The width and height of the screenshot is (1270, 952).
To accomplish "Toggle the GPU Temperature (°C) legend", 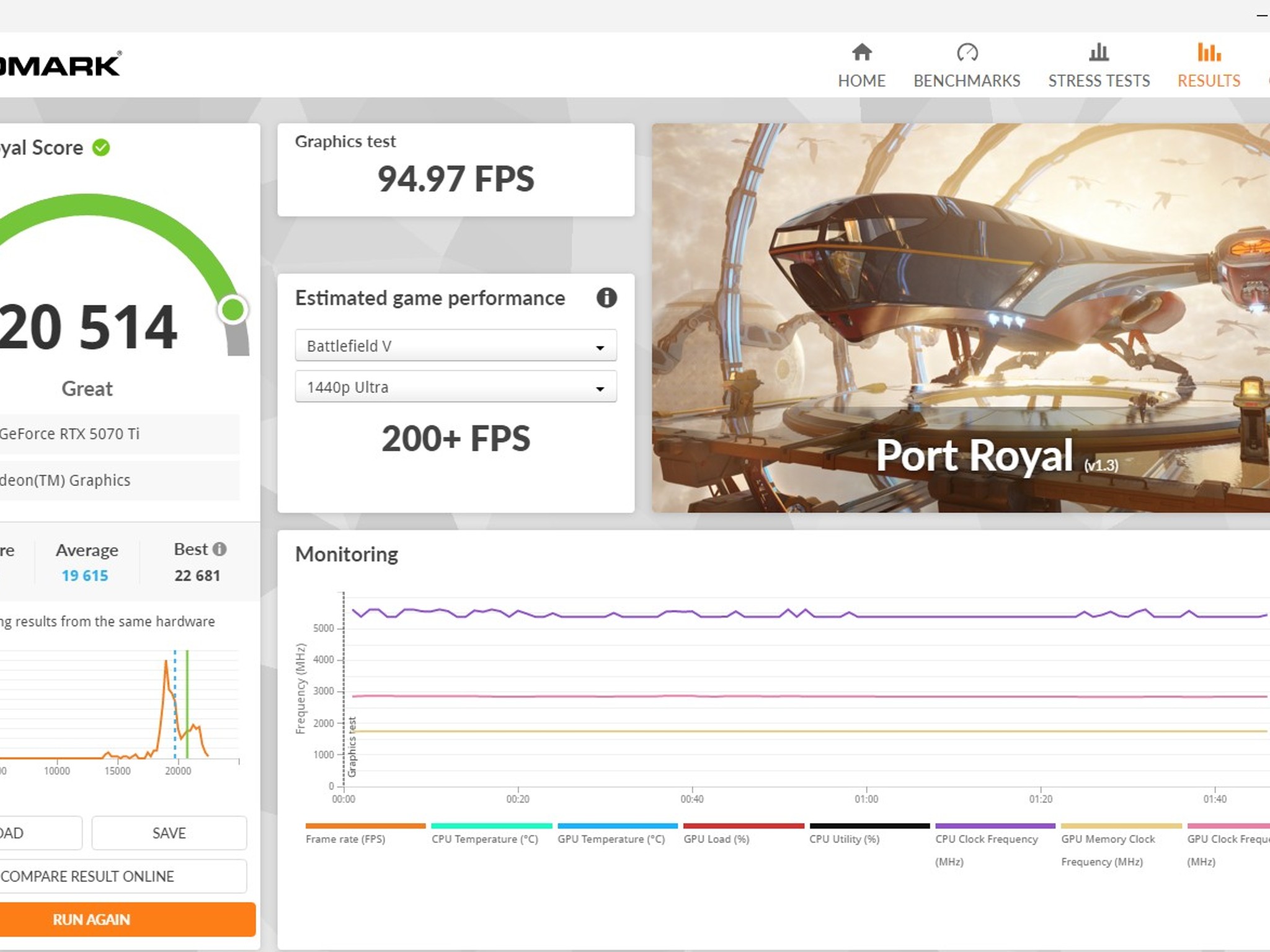I will [x=617, y=834].
